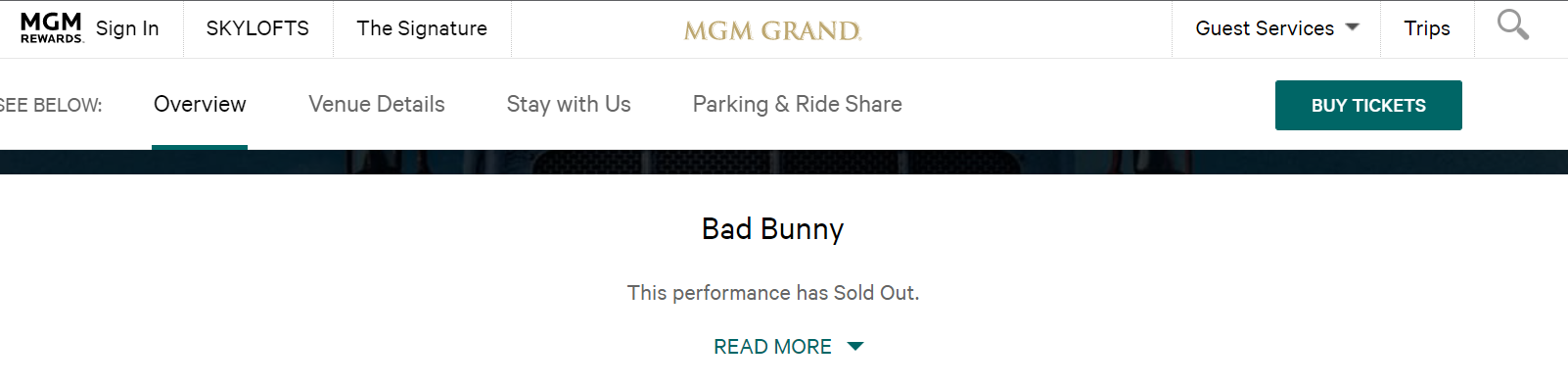Click the MGM Rewards logo
The height and width of the screenshot is (387, 1568).
coord(51,28)
